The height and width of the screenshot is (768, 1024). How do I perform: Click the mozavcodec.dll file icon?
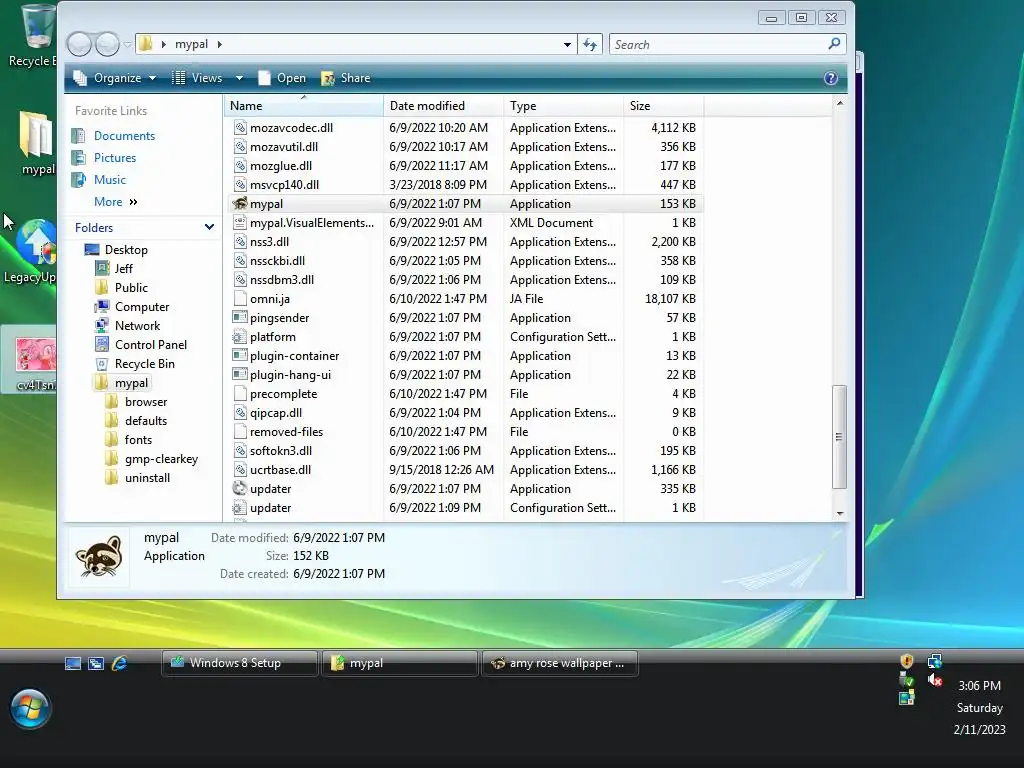[240, 128]
